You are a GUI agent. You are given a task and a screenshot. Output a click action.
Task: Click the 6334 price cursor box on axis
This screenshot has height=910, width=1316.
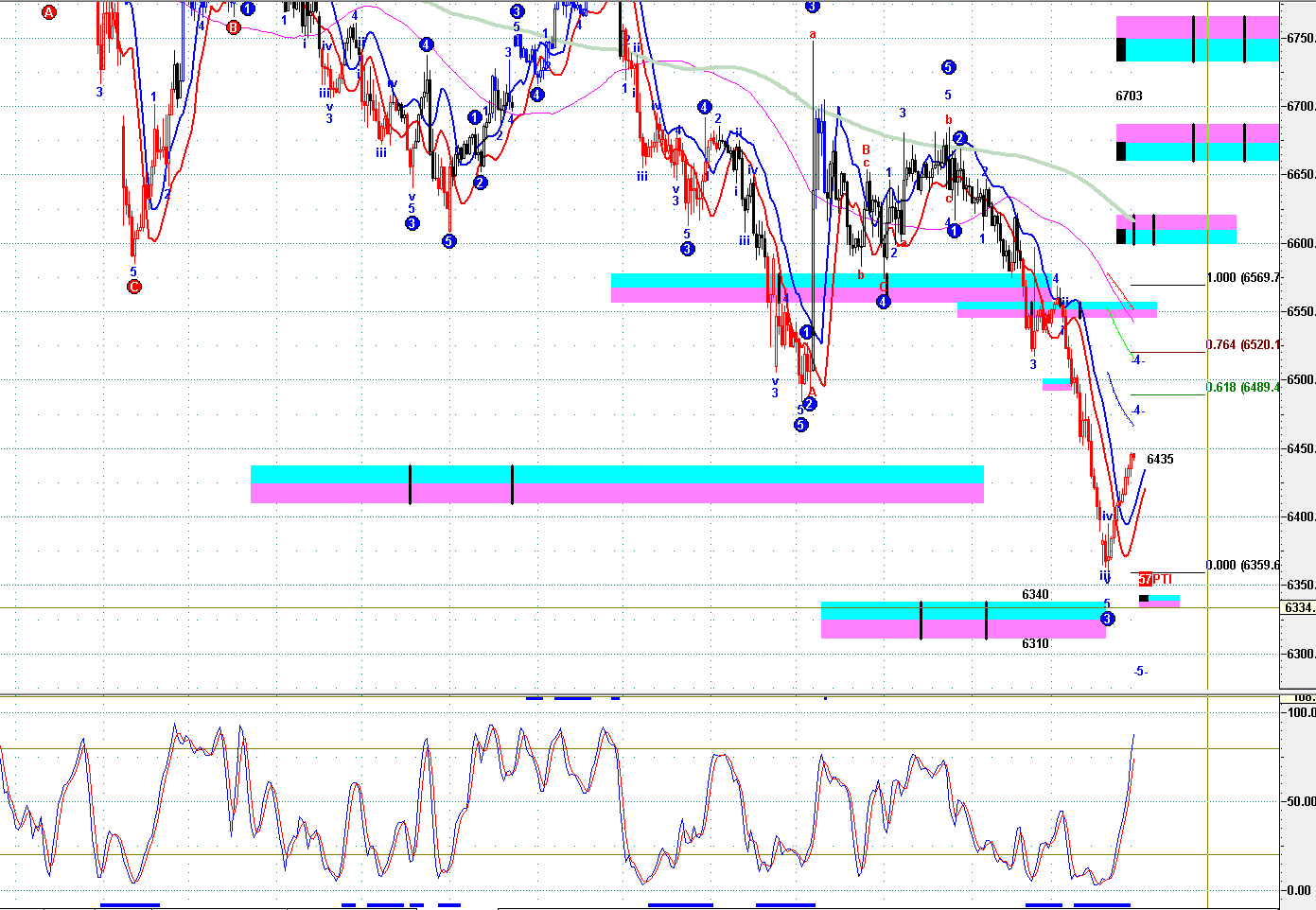[1298, 607]
